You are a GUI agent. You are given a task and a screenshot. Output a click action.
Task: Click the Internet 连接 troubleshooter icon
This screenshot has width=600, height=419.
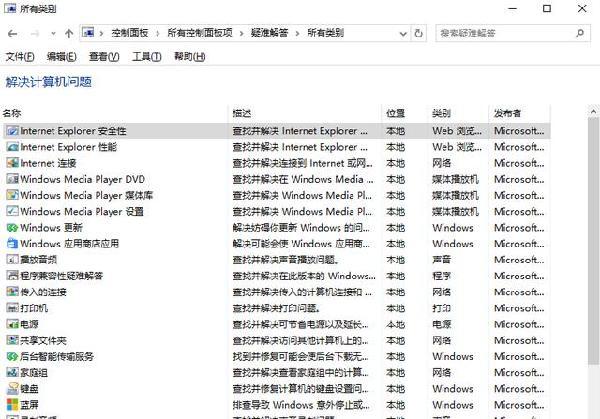pyautogui.click(x=12, y=163)
